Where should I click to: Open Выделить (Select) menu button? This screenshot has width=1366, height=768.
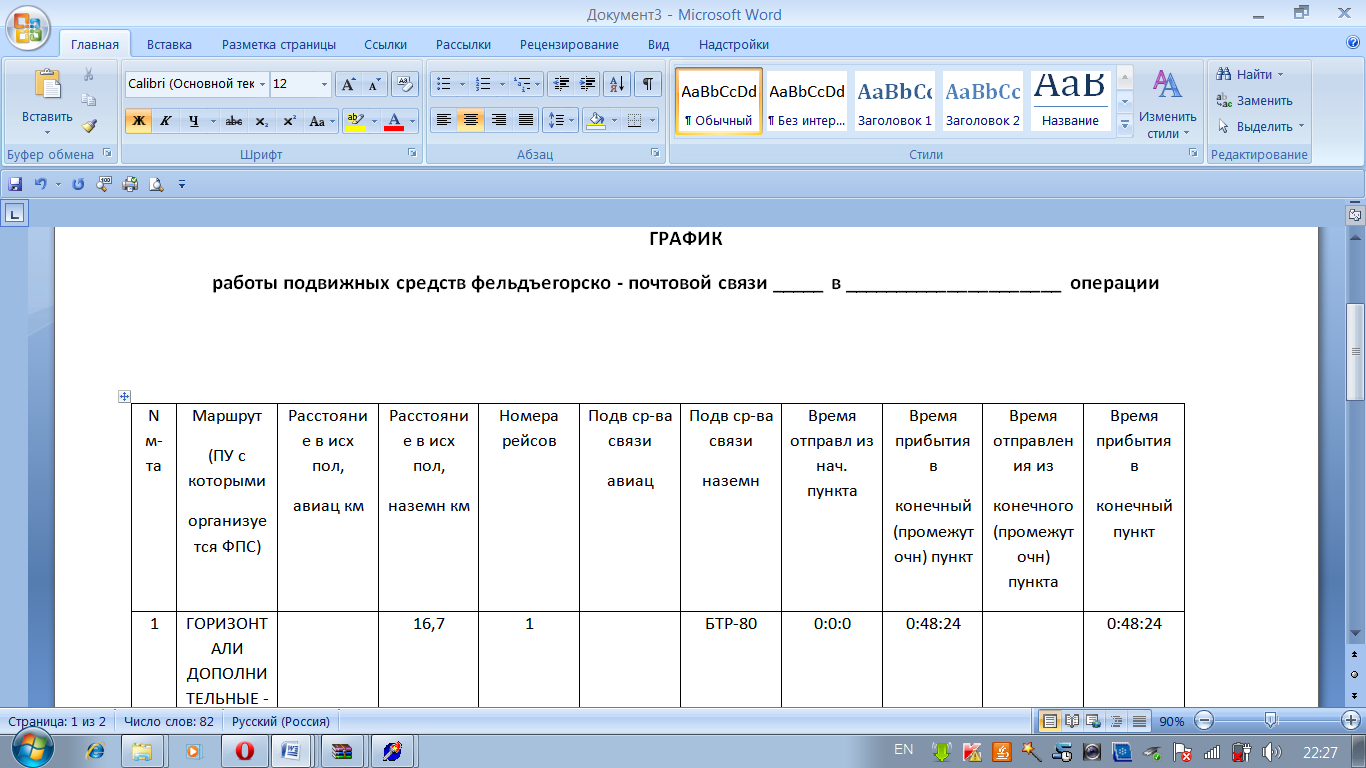click(x=1260, y=126)
